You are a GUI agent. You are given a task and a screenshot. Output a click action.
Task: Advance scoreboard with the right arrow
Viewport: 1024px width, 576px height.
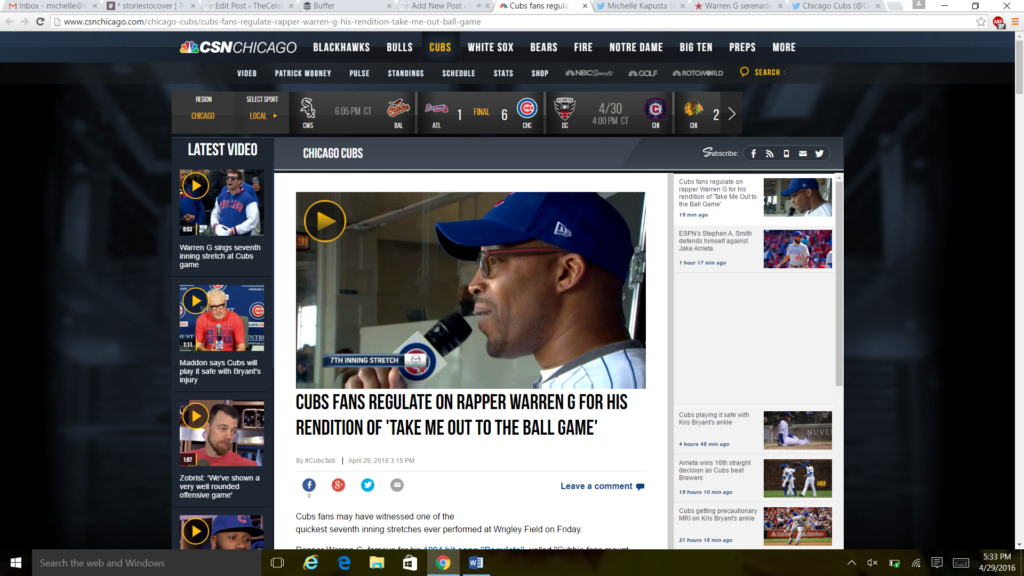(x=732, y=113)
